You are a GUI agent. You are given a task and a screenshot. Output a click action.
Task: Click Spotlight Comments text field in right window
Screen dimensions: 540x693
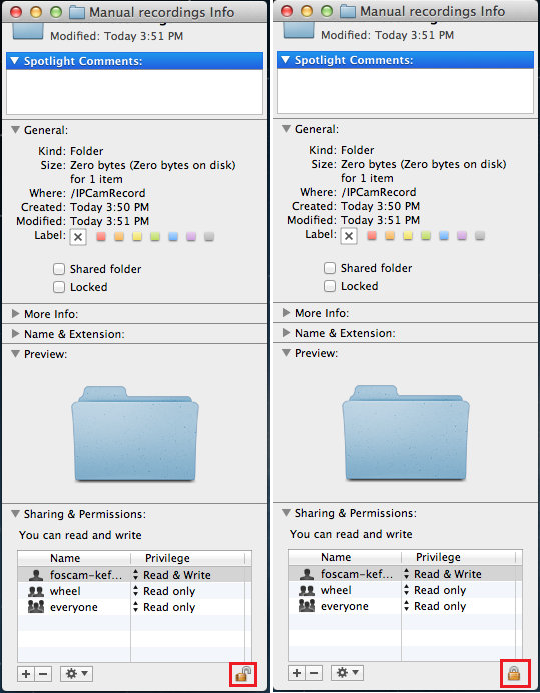[x=405, y=91]
